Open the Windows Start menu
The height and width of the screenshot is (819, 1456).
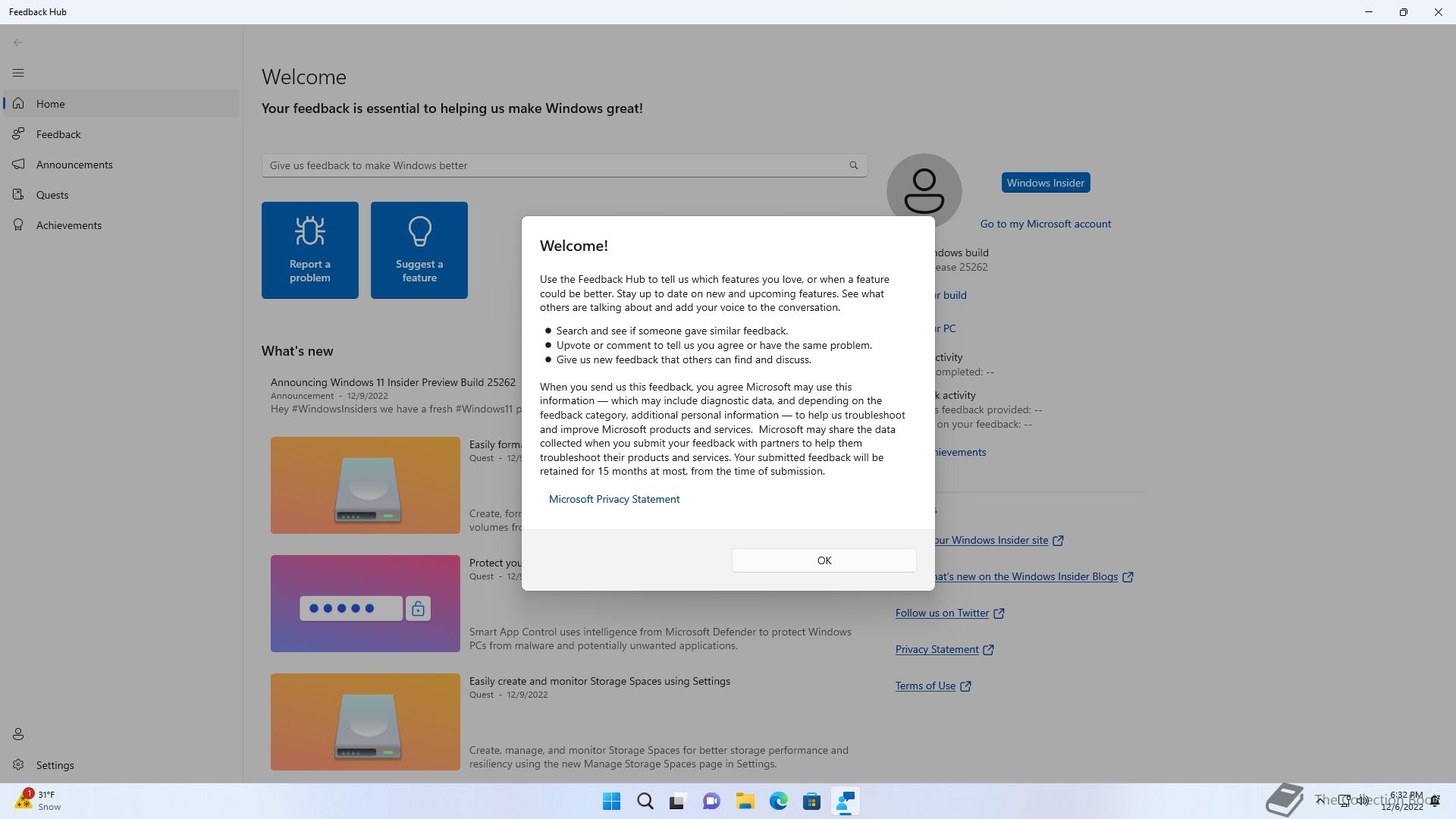611,802
